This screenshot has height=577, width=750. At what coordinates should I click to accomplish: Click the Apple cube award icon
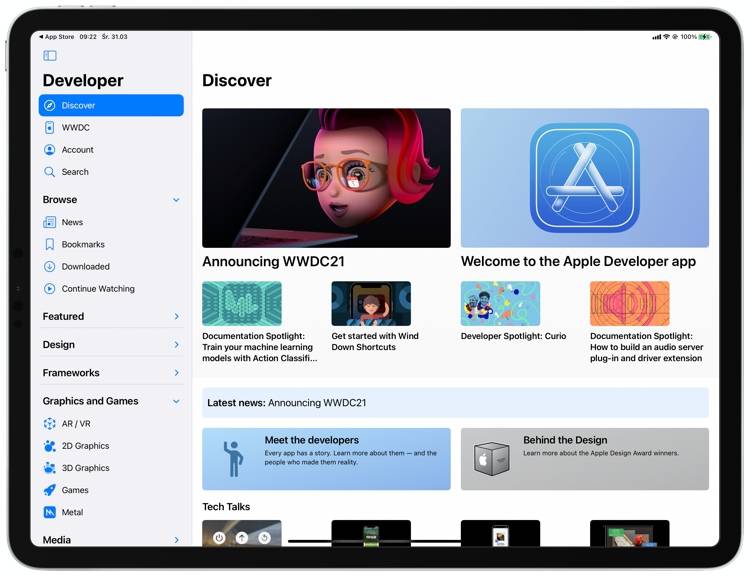tap(491, 459)
